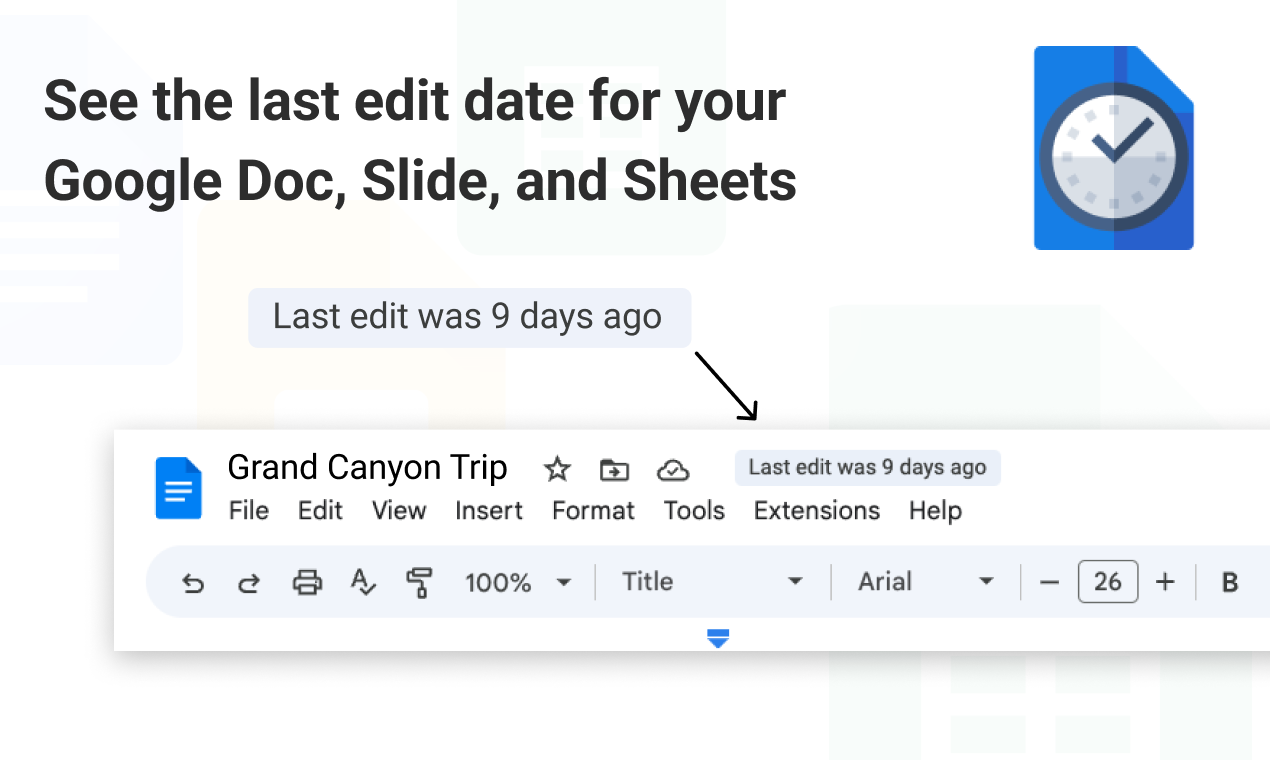Check the cloud document status icon
The image size is (1270, 760).
(673, 469)
